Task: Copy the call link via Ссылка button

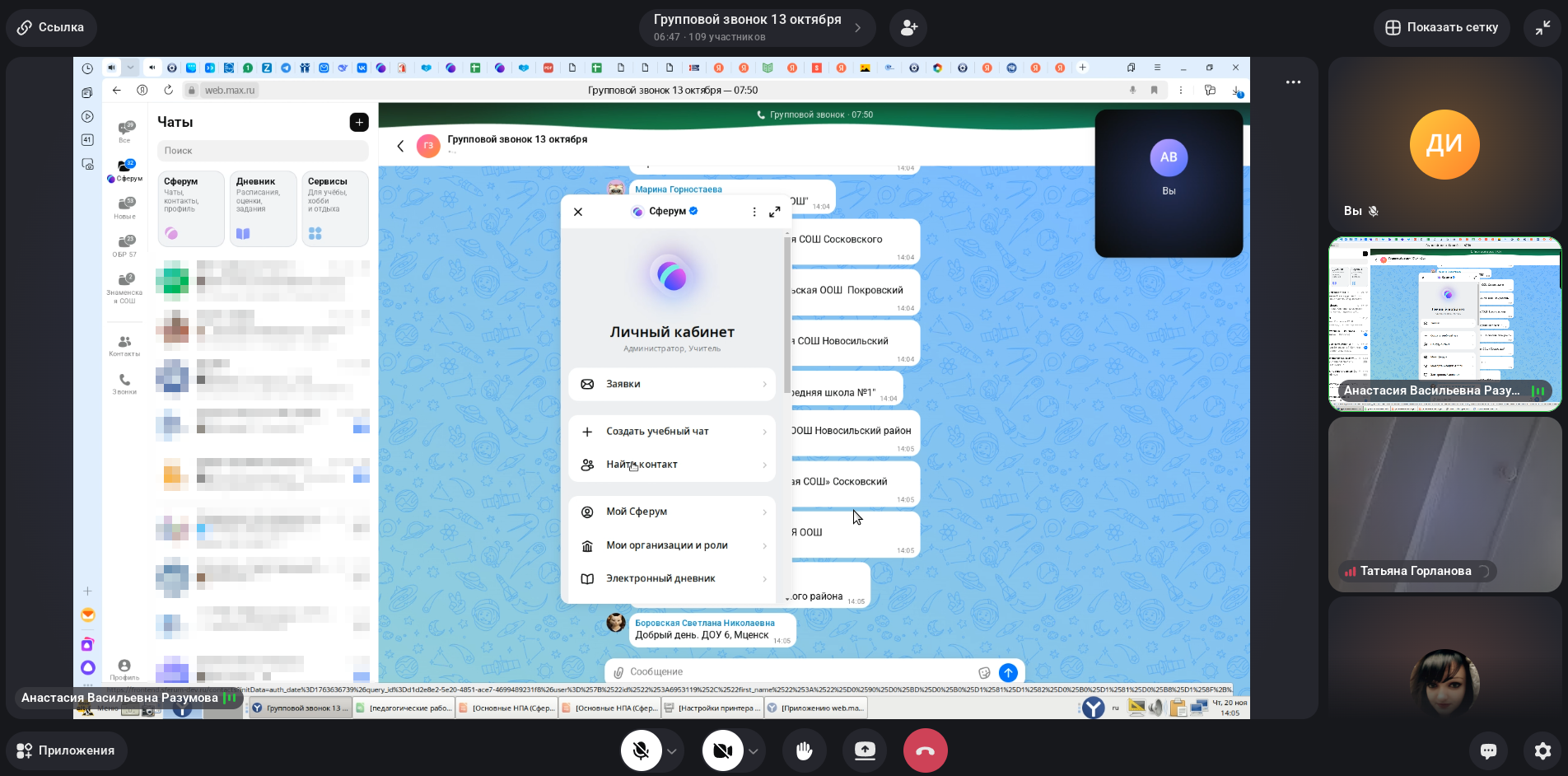Action: [51, 27]
